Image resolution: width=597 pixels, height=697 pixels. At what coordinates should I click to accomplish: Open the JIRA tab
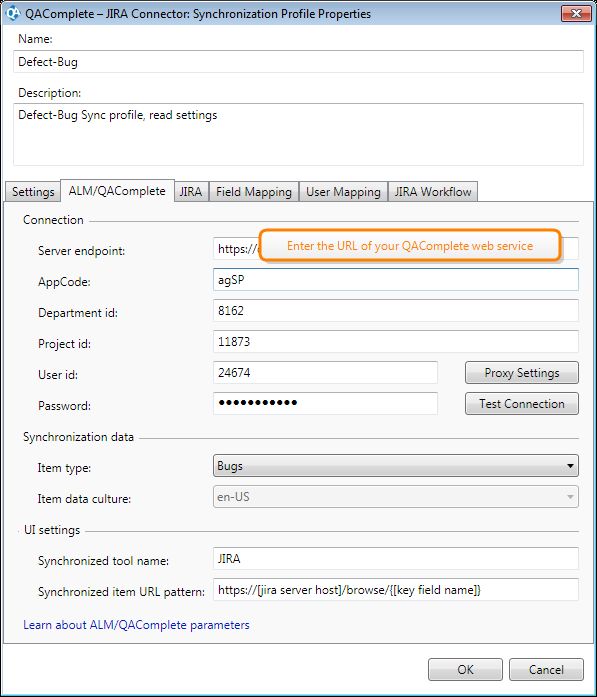pyautogui.click(x=191, y=192)
